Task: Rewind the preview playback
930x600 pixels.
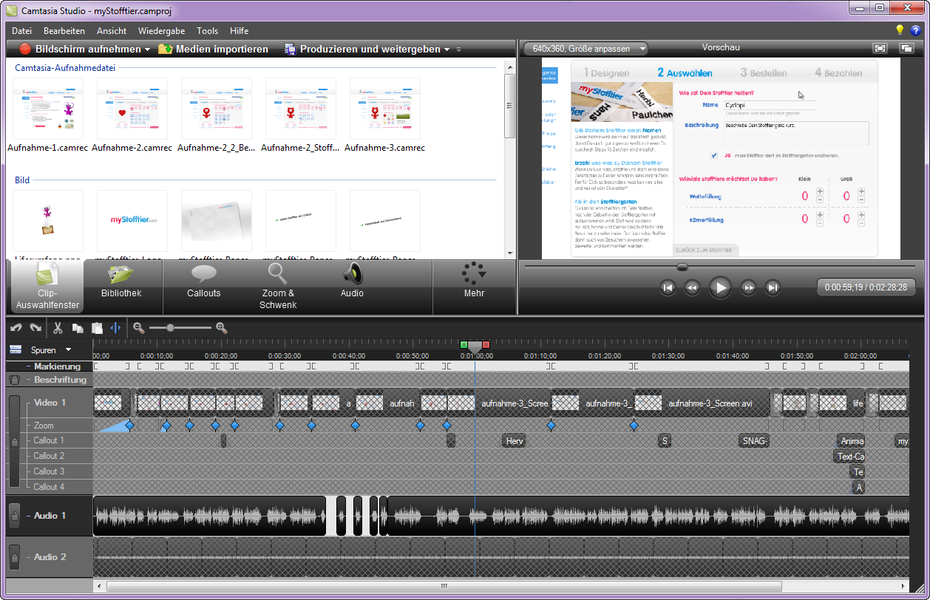Action: [x=692, y=288]
